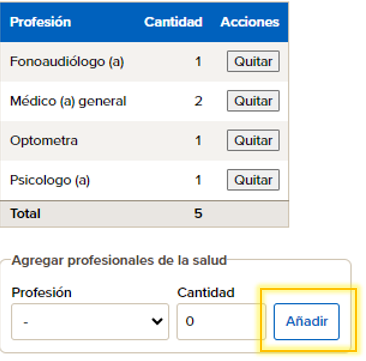
Task: Select the Médico (a) general profession cell
Action: (x=68, y=101)
